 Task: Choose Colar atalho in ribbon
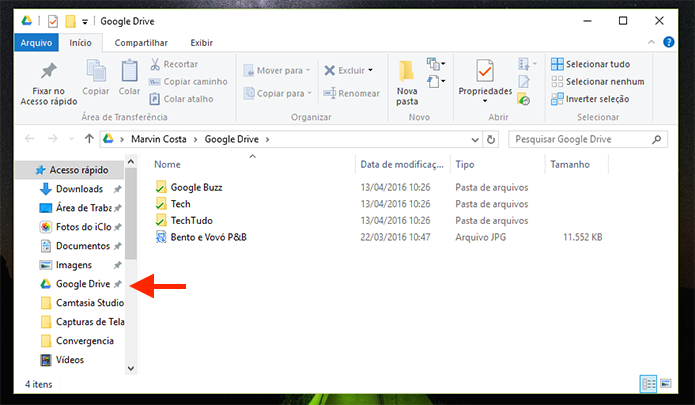click(x=181, y=99)
